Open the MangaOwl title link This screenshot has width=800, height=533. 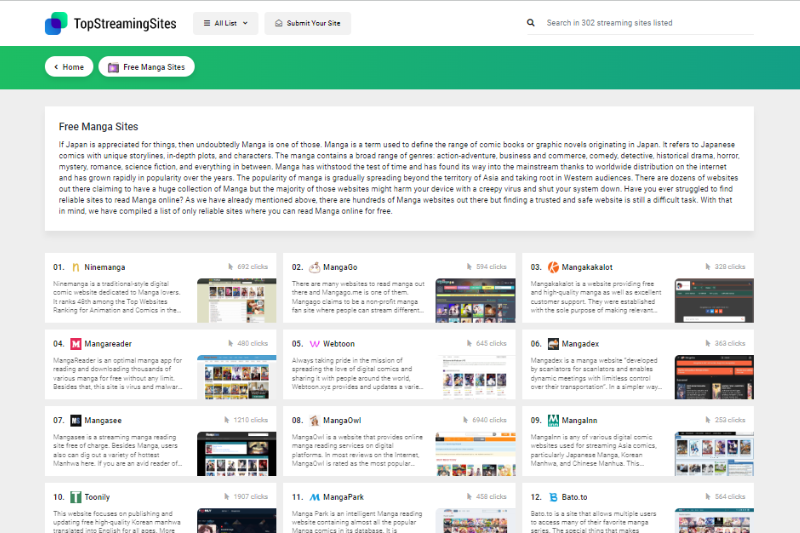pos(342,420)
